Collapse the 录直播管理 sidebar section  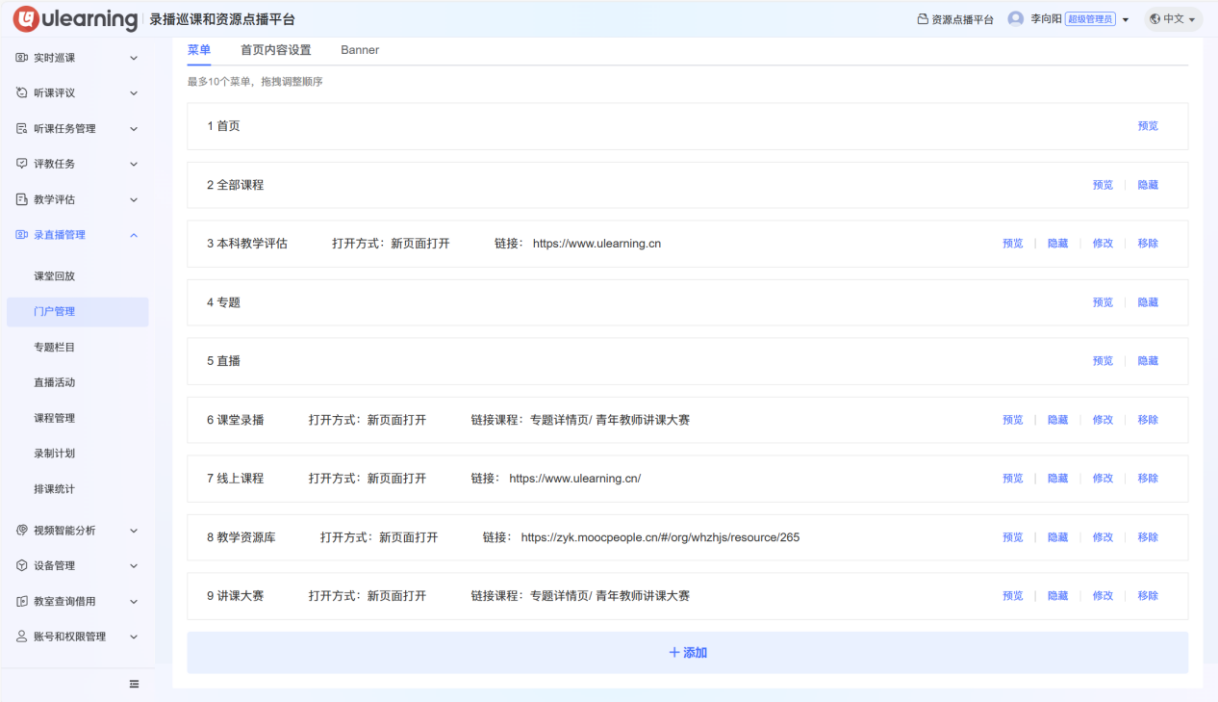coord(134,235)
